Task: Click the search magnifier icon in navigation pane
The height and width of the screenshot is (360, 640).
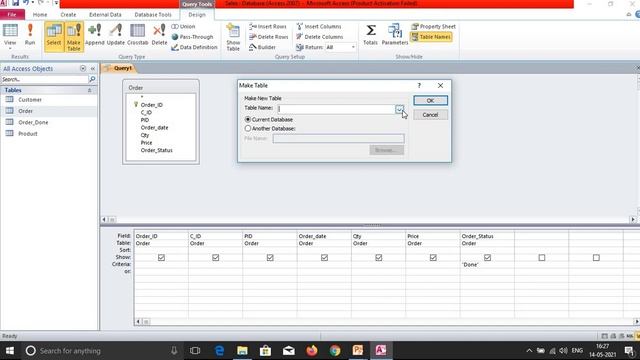Action: [93, 79]
